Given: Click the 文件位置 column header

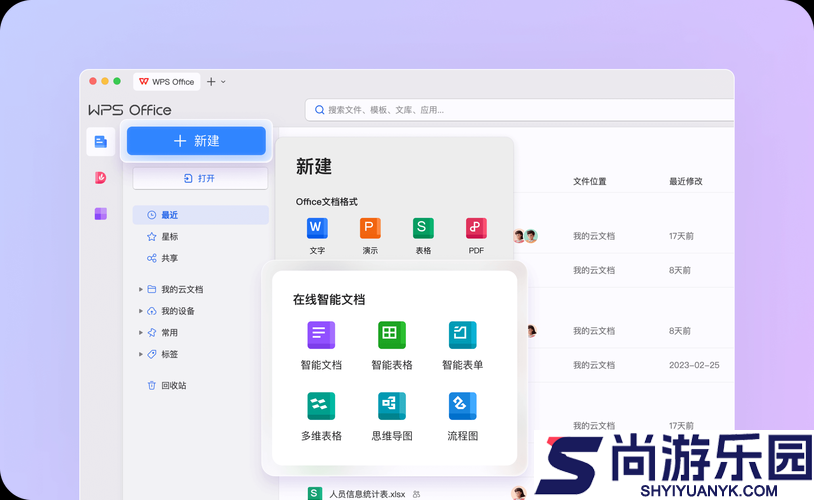Looking at the screenshot, I should pyautogui.click(x=590, y=181).
